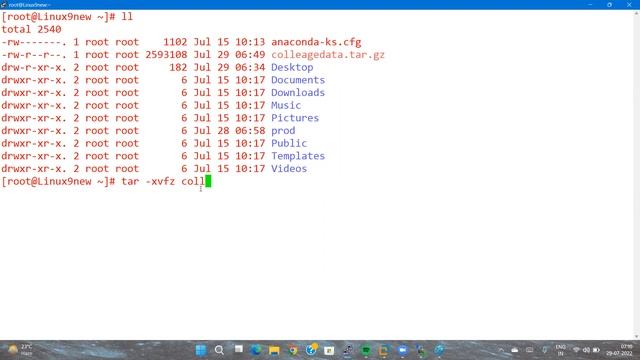Click the 'Jul 28 06:58' timestamp of prod
640x360 pixels.
point(229,131)
